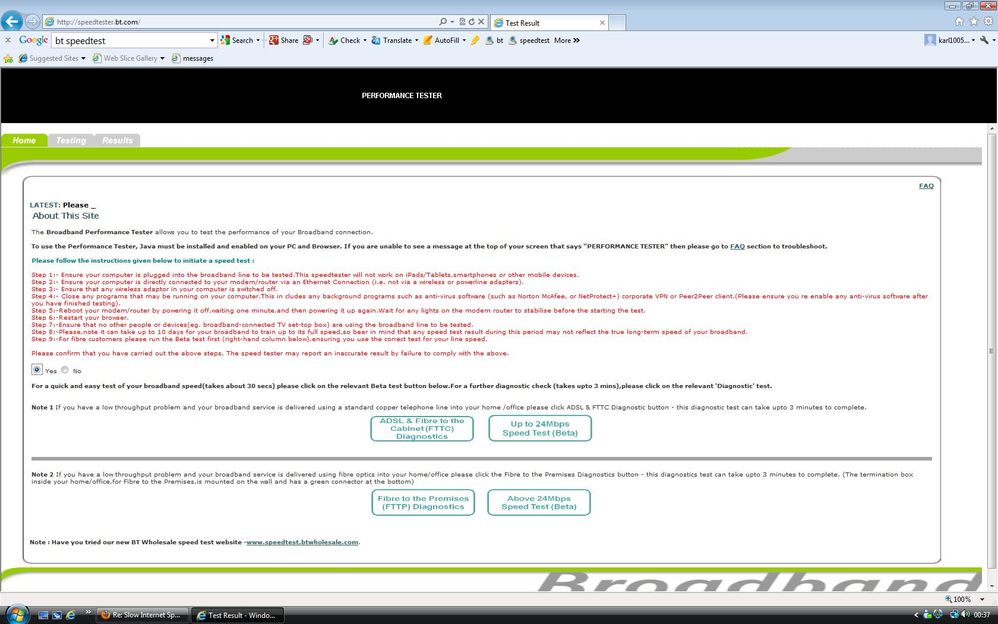Click the forward navigation arrow

tap(32, 22)
